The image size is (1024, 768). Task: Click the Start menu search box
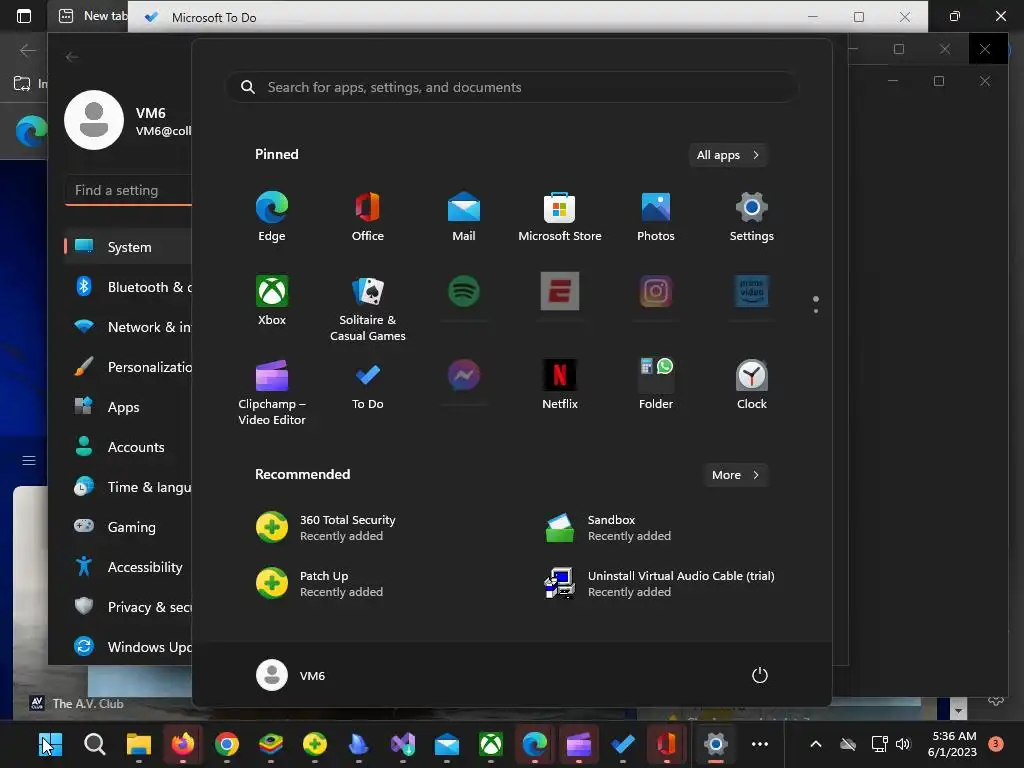(x=512, y=87)
